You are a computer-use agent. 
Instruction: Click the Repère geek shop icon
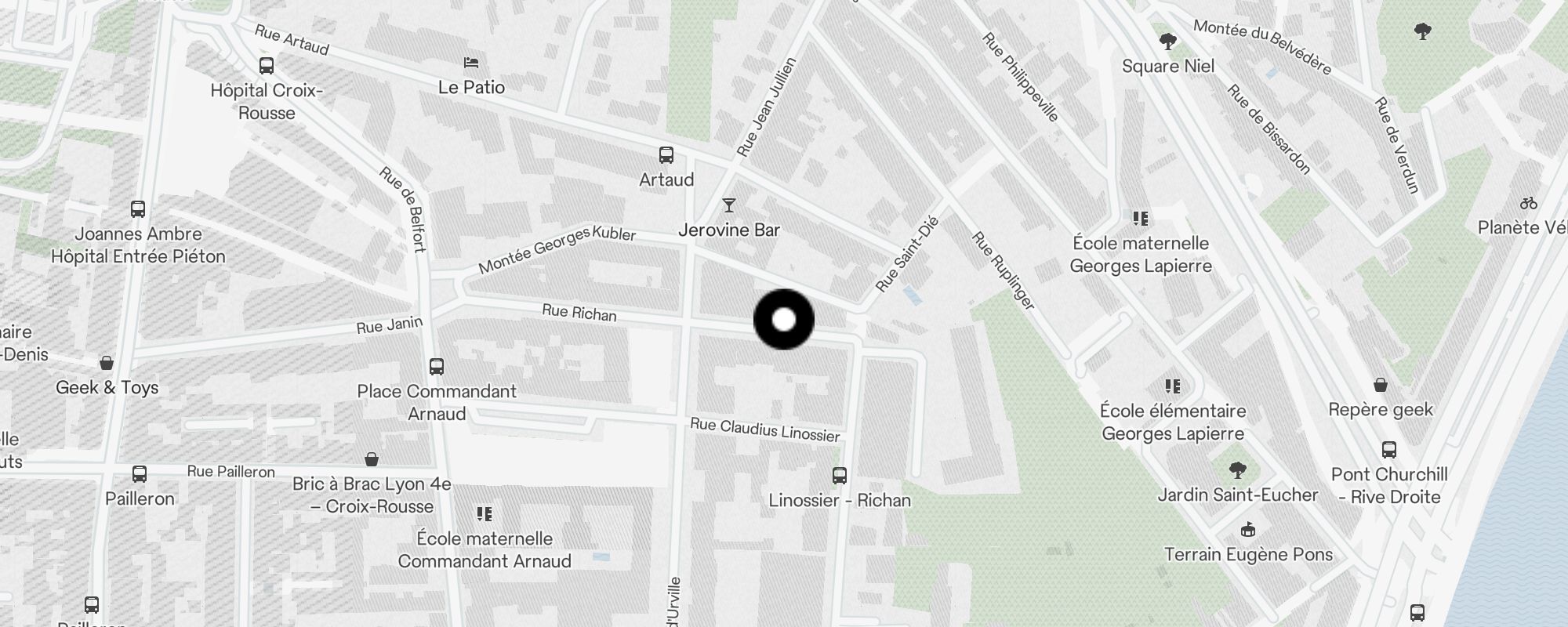point(1381,385)
